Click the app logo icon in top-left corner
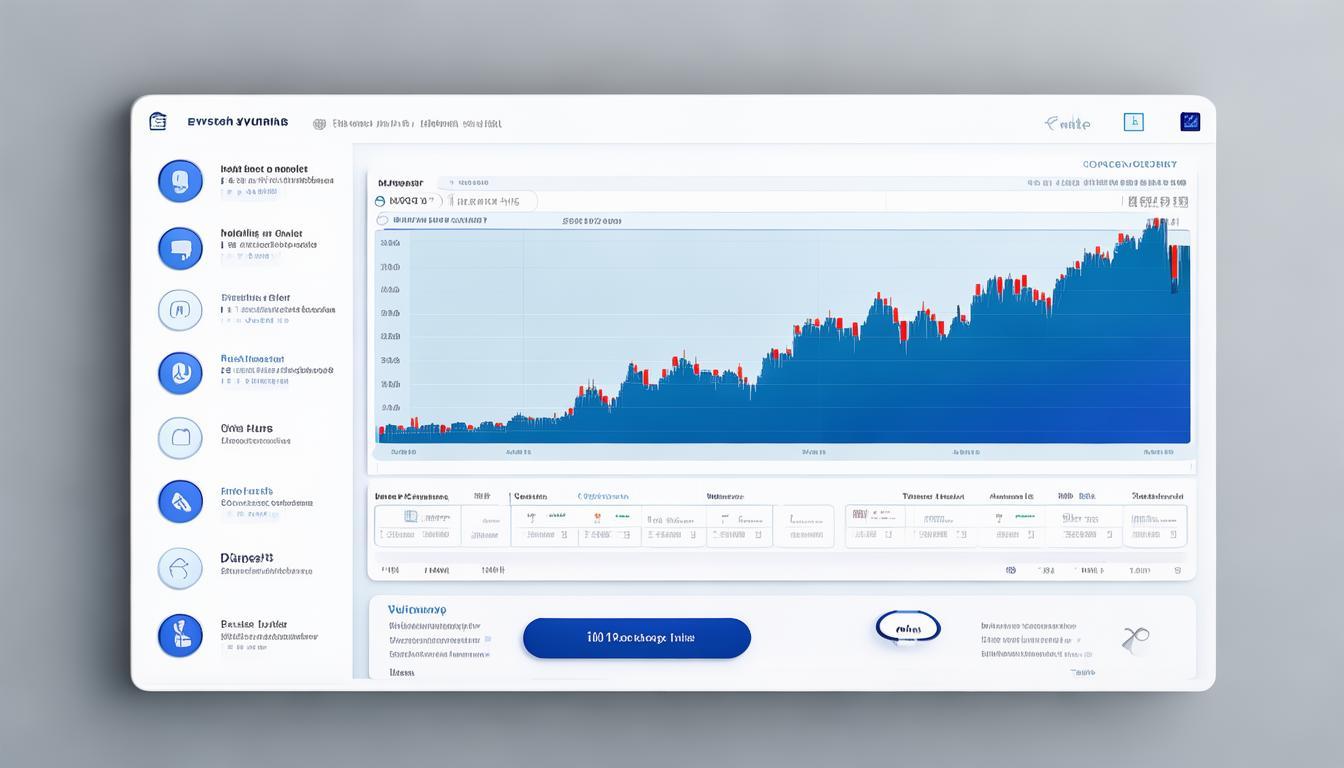1344x768 pixels. (x=157, y=122)
